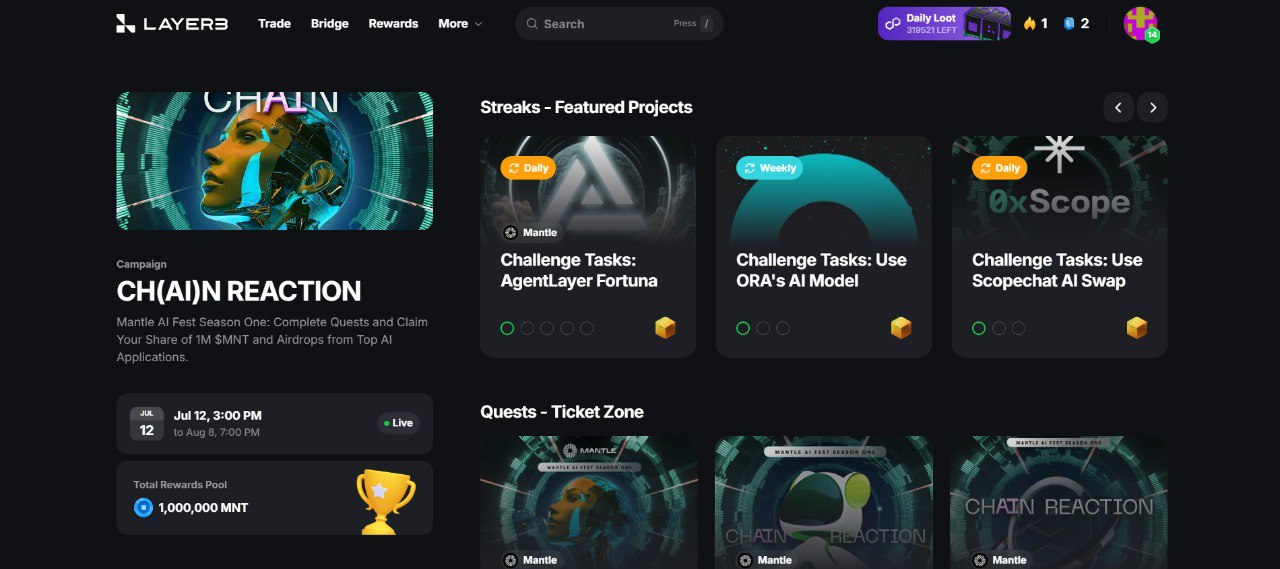Screen dimensions: 1280x569
Task: Show next featured projects with right chevron
Action: click(1153, 107)
